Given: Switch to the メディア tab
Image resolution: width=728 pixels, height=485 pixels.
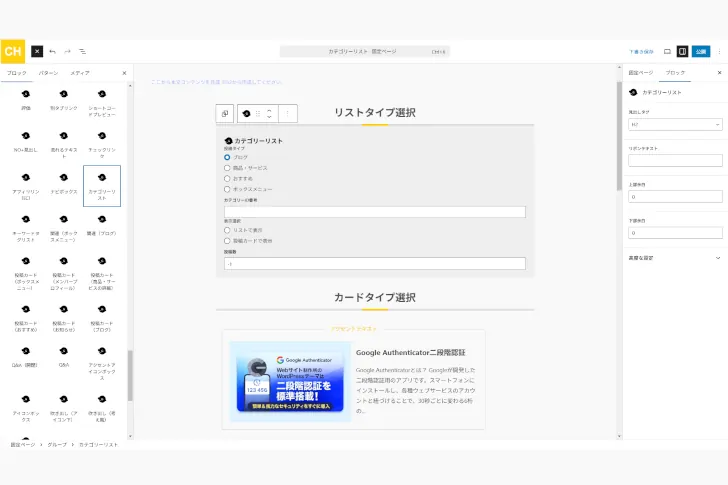Looking at the screenshot, I should [80, 73].
